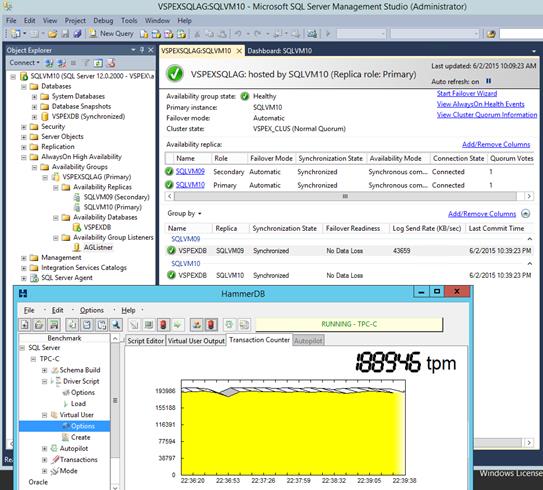Viewport: 543px width, 490px height.
Task: Click the second red stop light icon in HammerDB
Action: [x=211, y=325]
